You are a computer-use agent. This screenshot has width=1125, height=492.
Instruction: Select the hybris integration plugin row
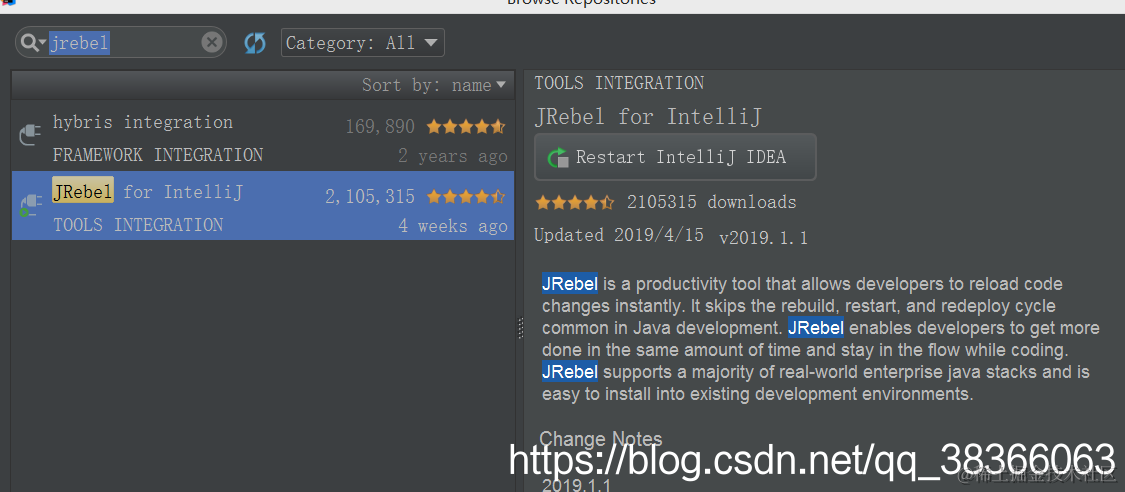263,138
